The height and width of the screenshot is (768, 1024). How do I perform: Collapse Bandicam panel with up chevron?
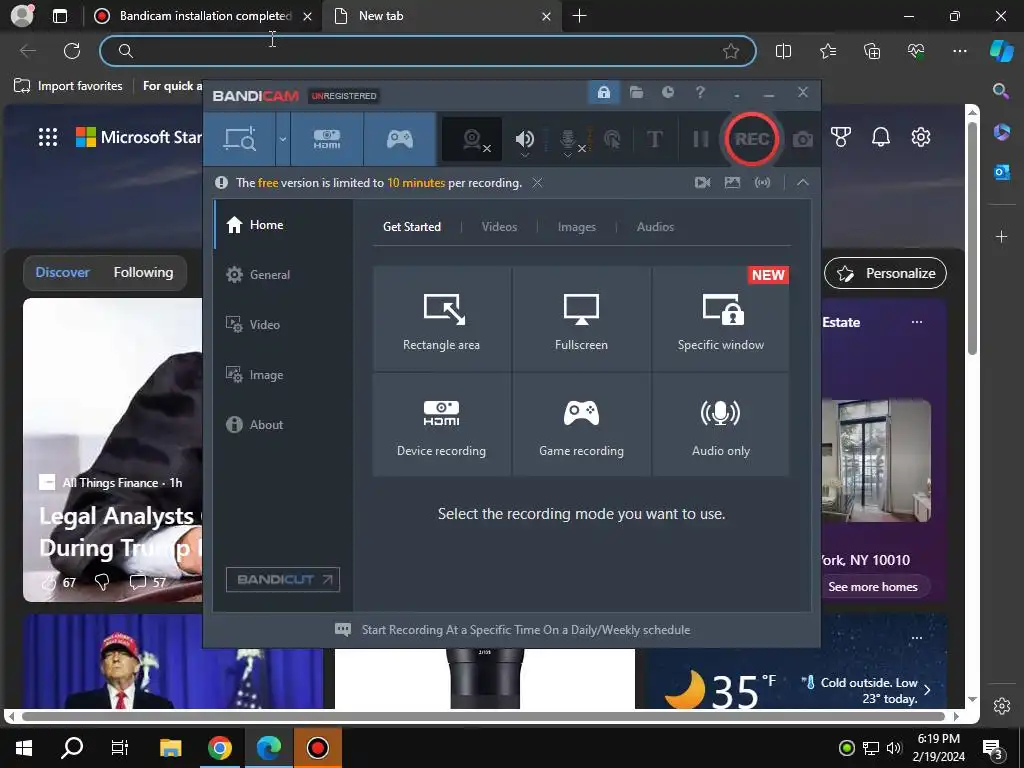tap(803, 183)
